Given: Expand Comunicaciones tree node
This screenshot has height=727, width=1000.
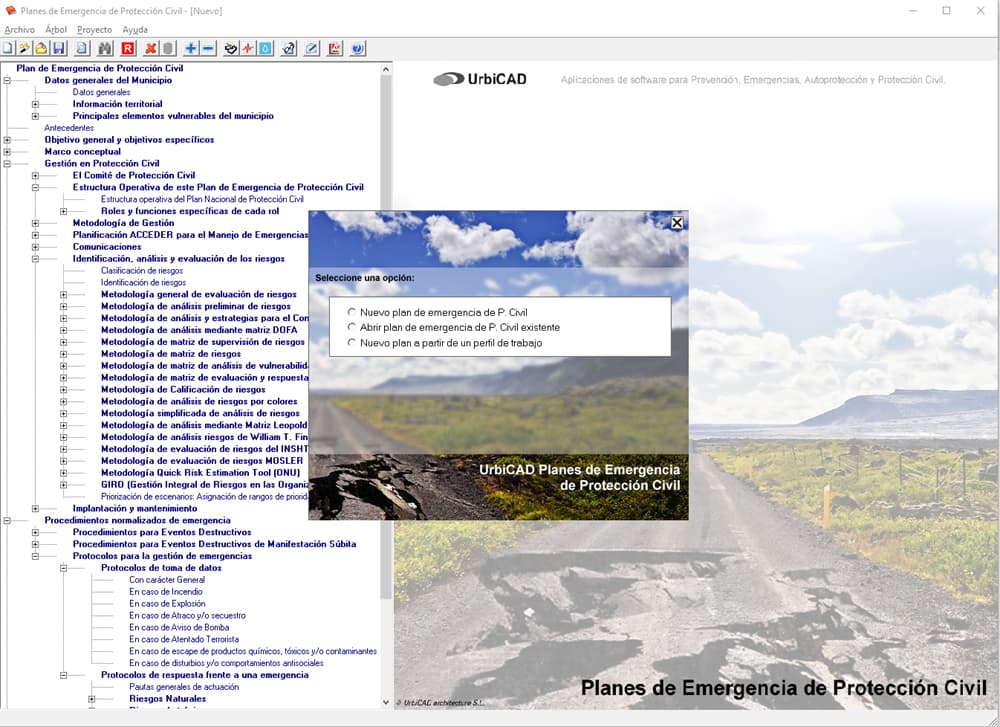Looking at the screenshot, I should point(35,247).
